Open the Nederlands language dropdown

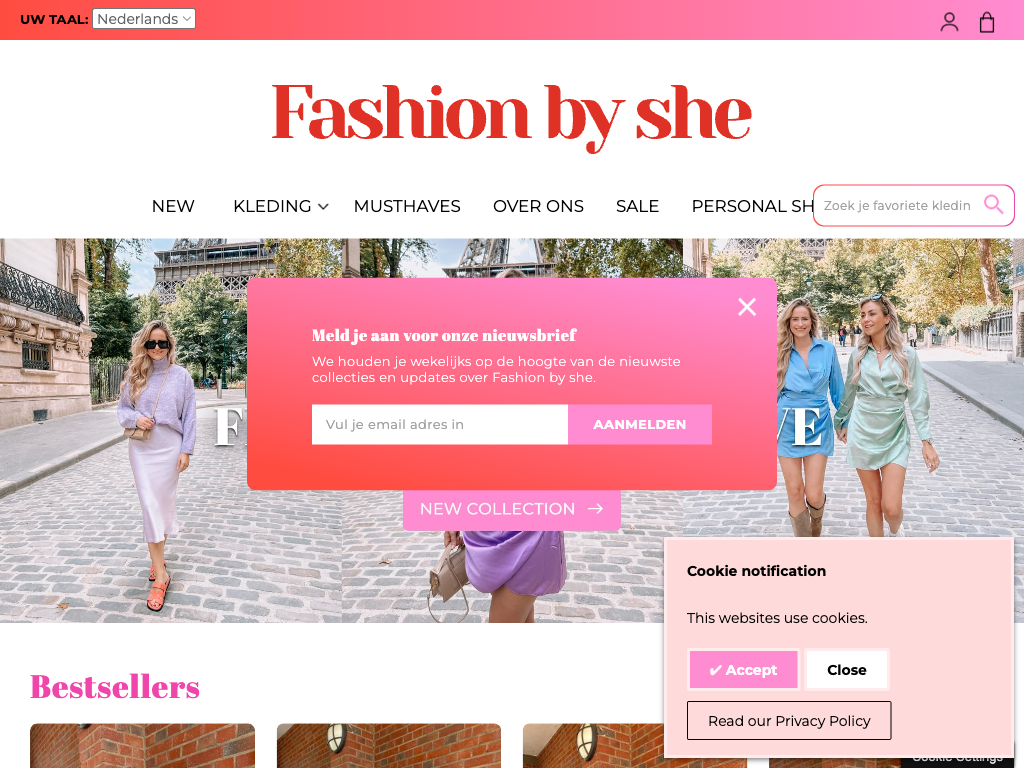click(144, 19)
